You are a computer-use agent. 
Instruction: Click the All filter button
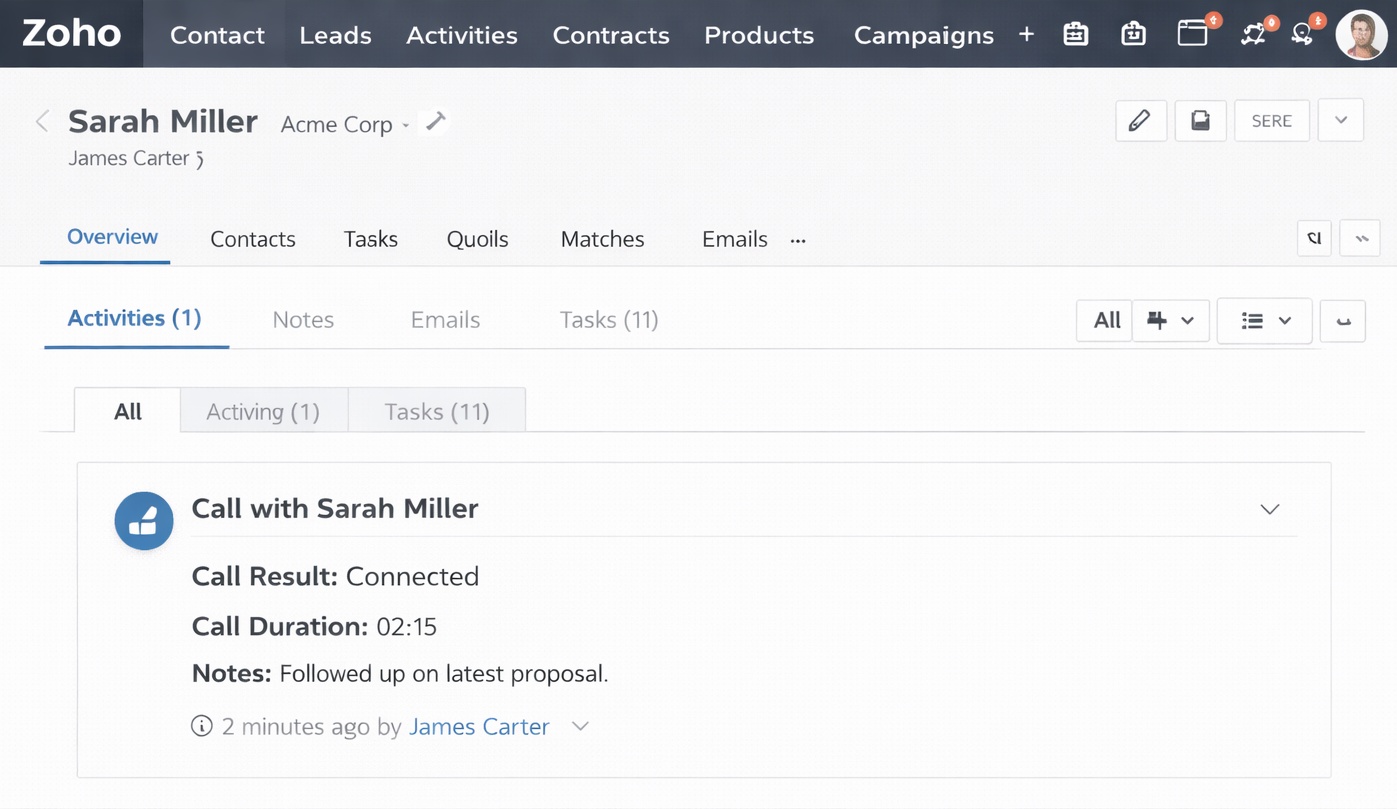click(1106, 321)
